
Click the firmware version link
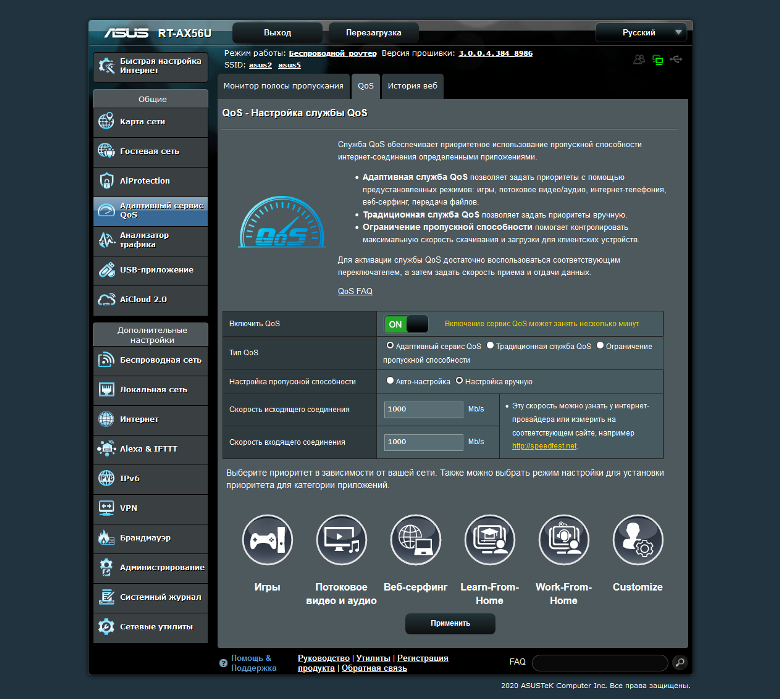495,53
